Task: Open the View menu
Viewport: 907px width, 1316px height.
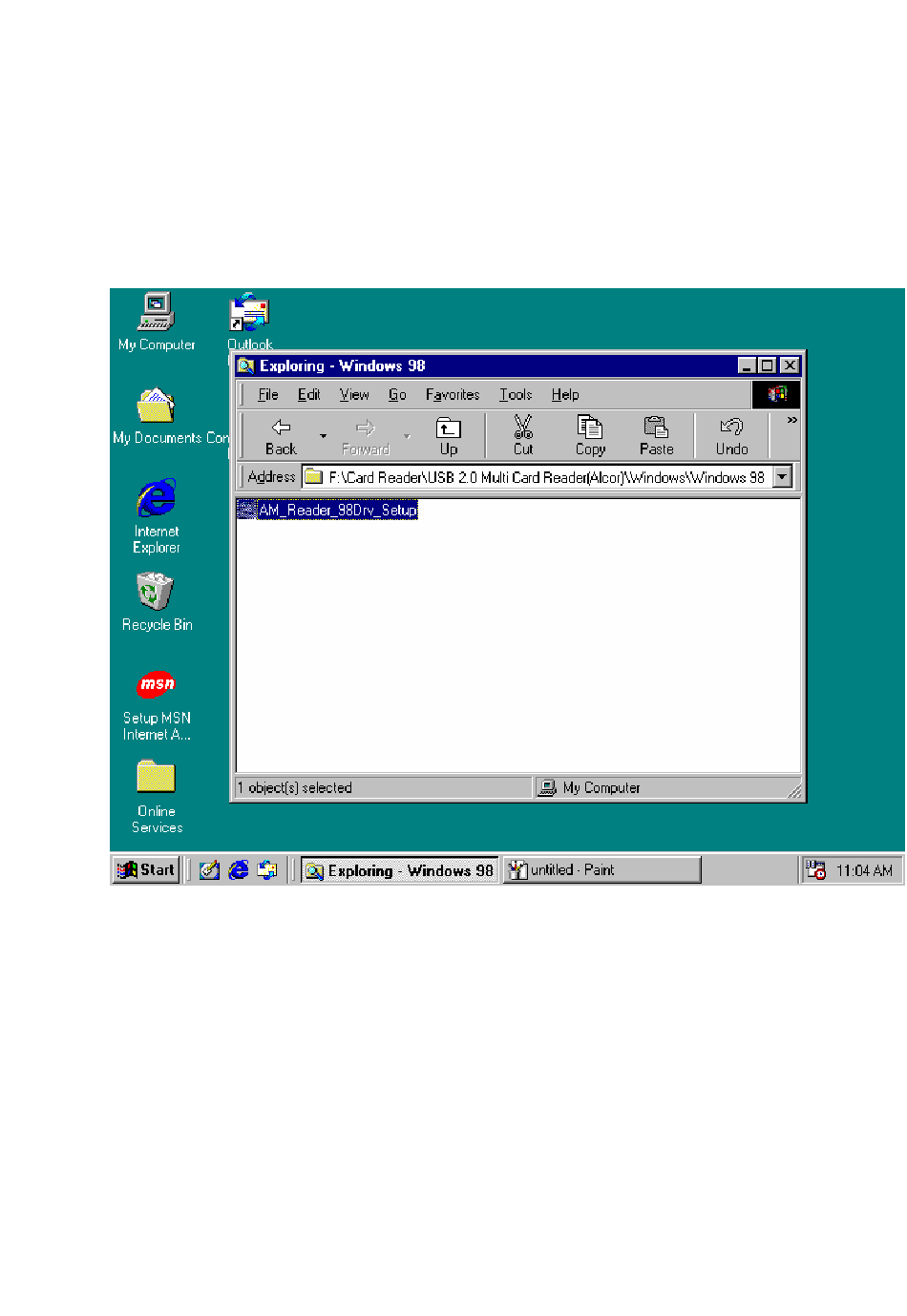Action: [354, 394]
